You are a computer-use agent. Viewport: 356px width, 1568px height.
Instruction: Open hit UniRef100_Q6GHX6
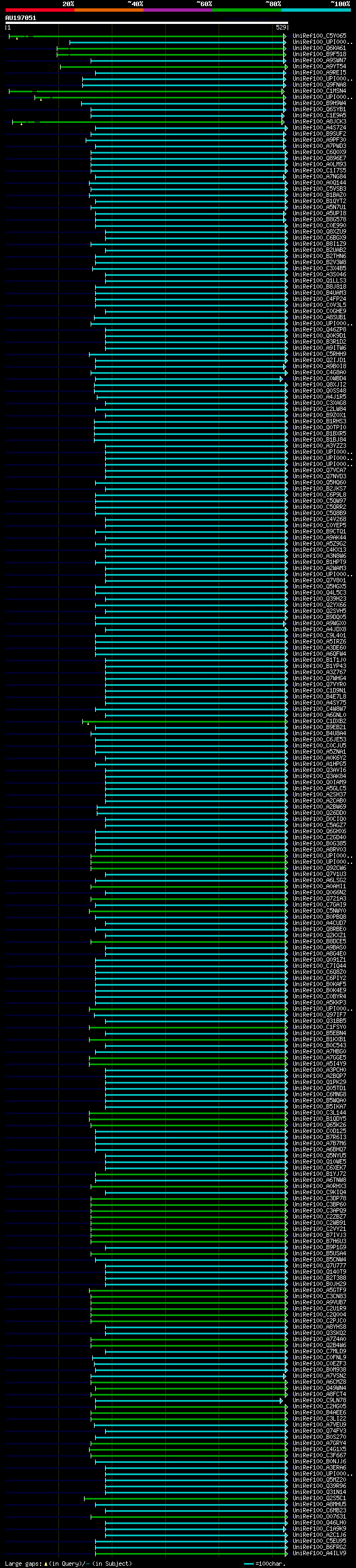pos(319,832)
